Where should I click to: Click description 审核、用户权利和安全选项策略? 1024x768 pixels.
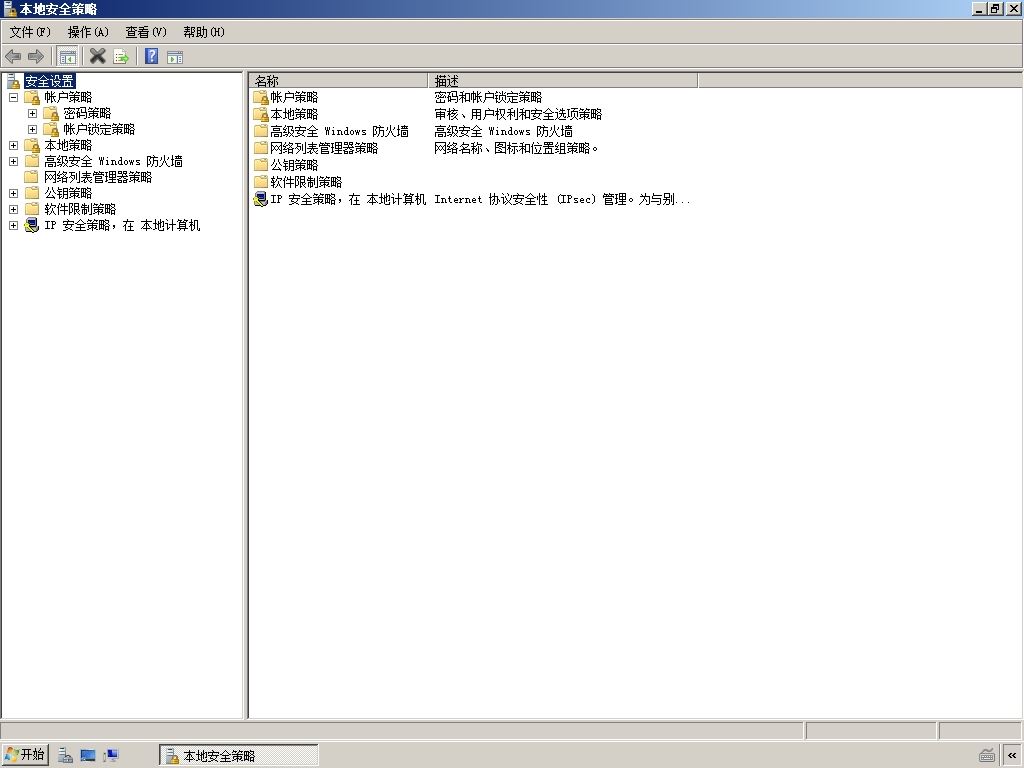[x=518, y=114]
